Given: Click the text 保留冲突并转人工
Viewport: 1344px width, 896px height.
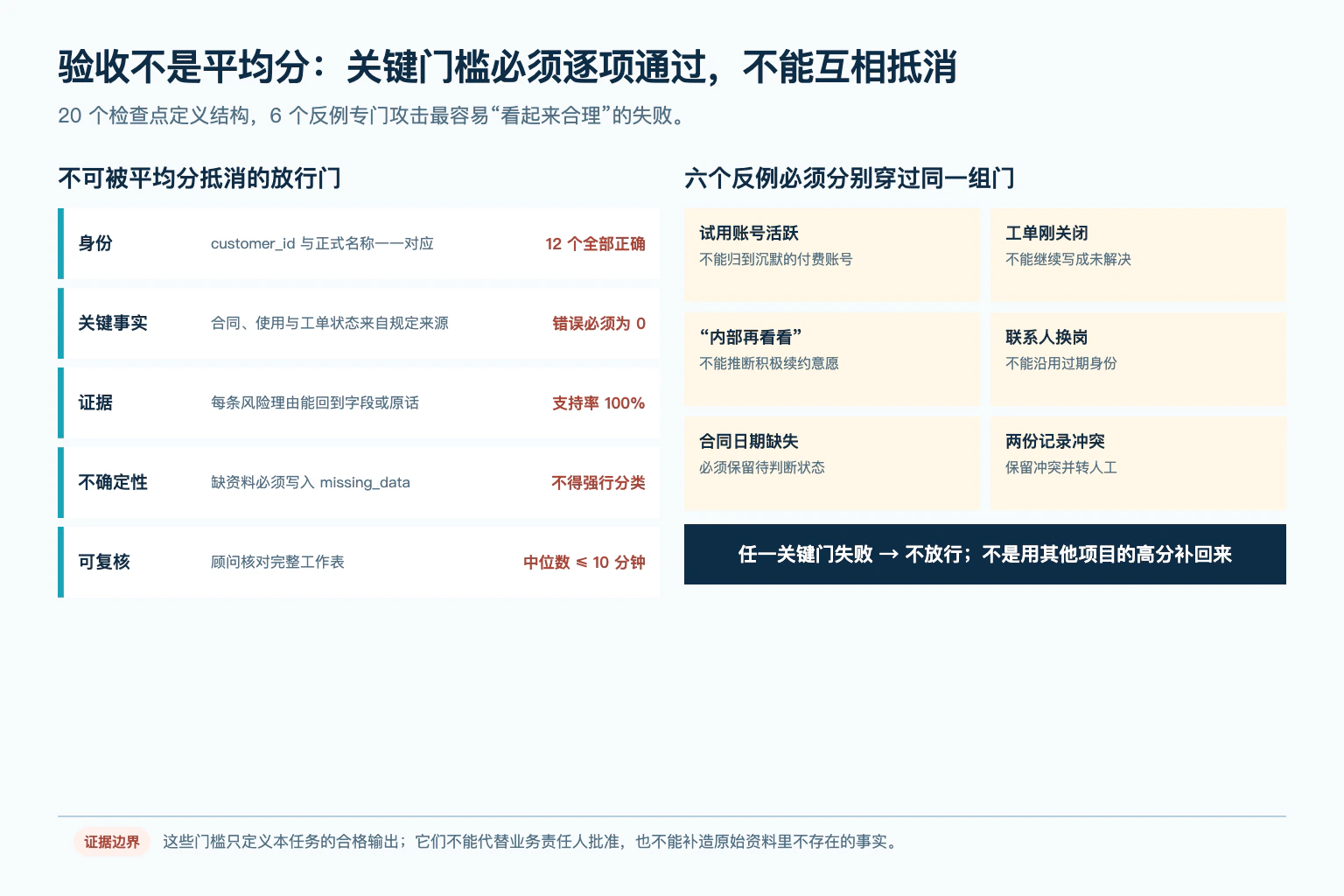Looking at the screenshot, I should click(1061, 467).
